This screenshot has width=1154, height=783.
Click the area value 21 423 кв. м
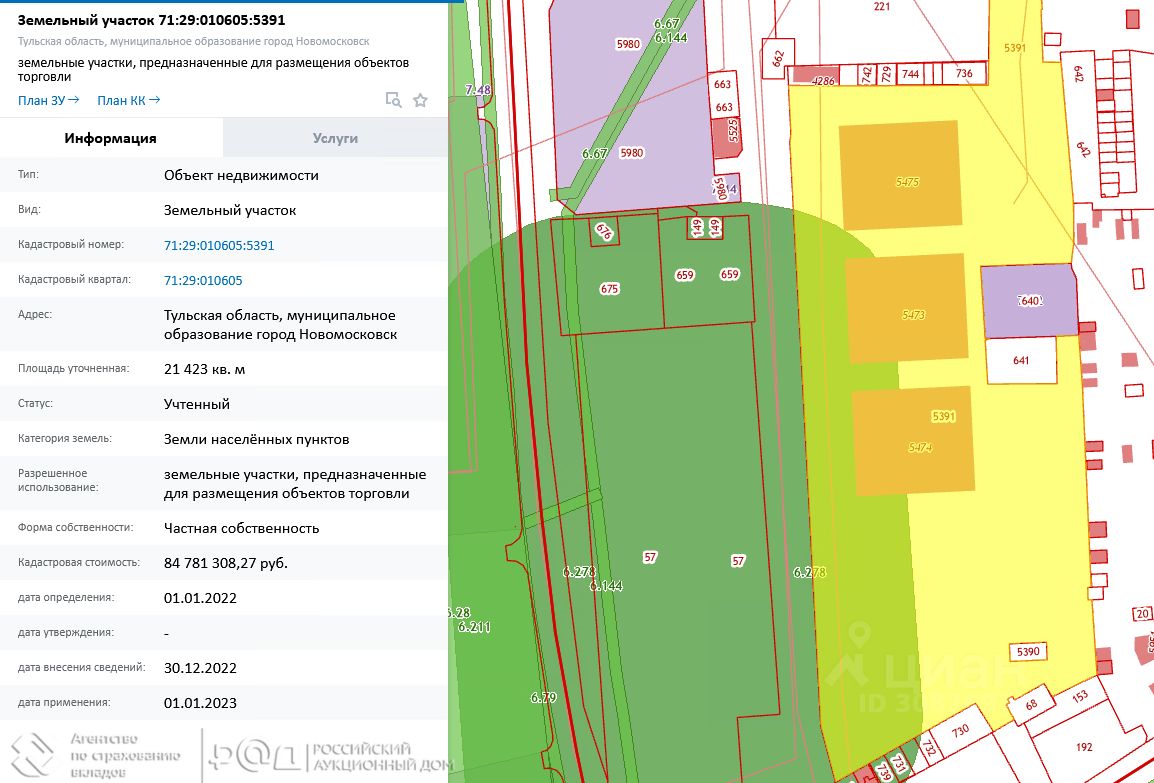click(x=205, y=369)
